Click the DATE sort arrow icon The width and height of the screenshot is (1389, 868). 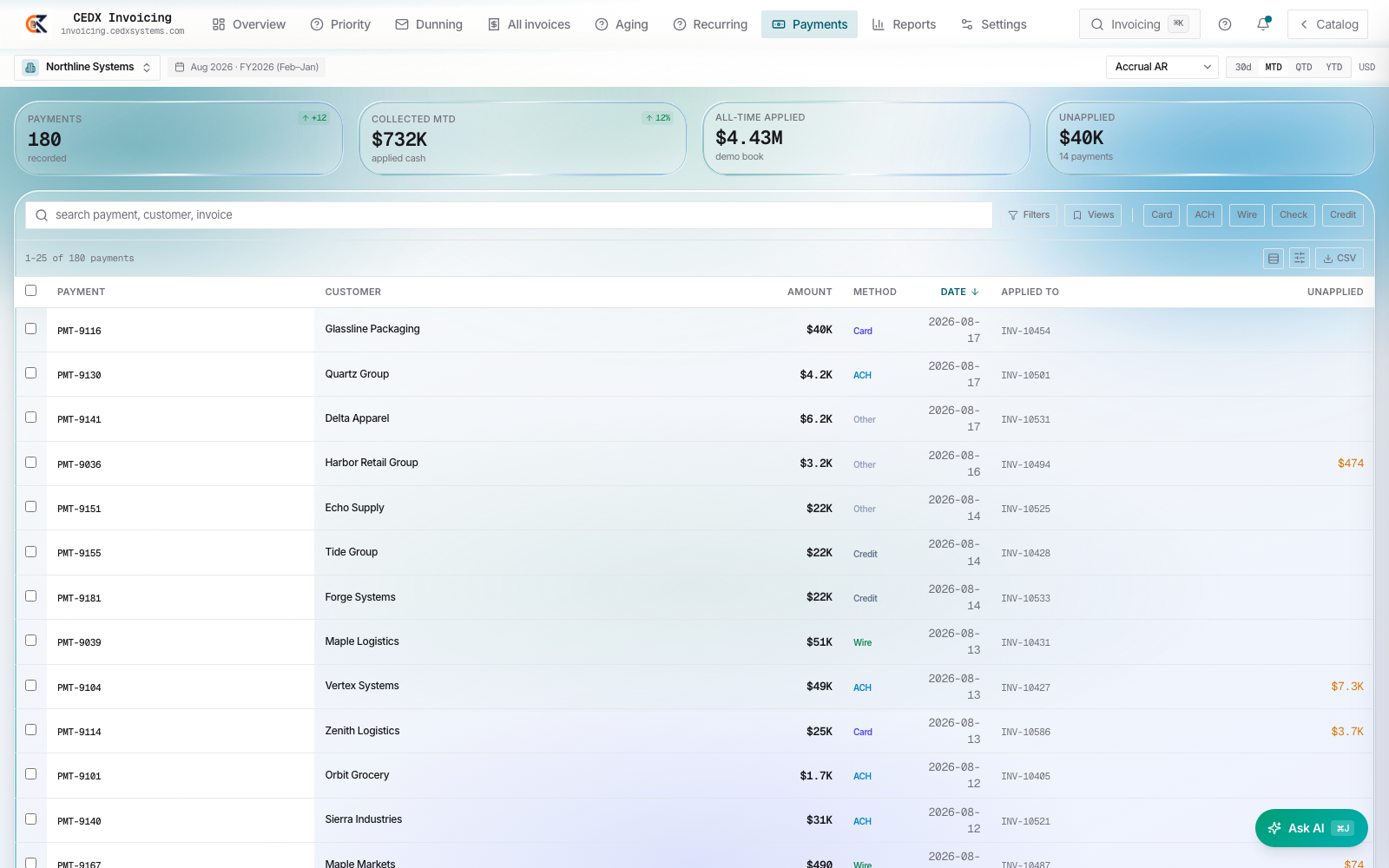[975, 292]
